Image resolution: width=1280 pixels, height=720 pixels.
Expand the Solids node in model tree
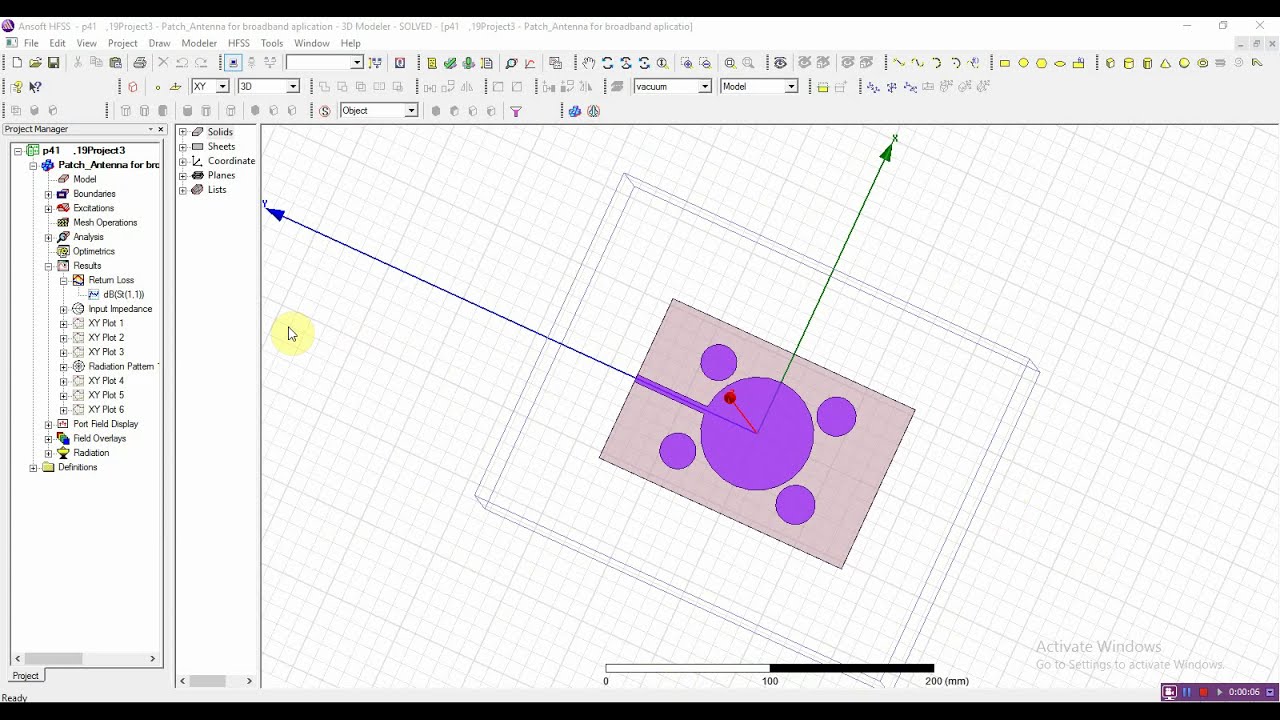click(x=183, y=132)
